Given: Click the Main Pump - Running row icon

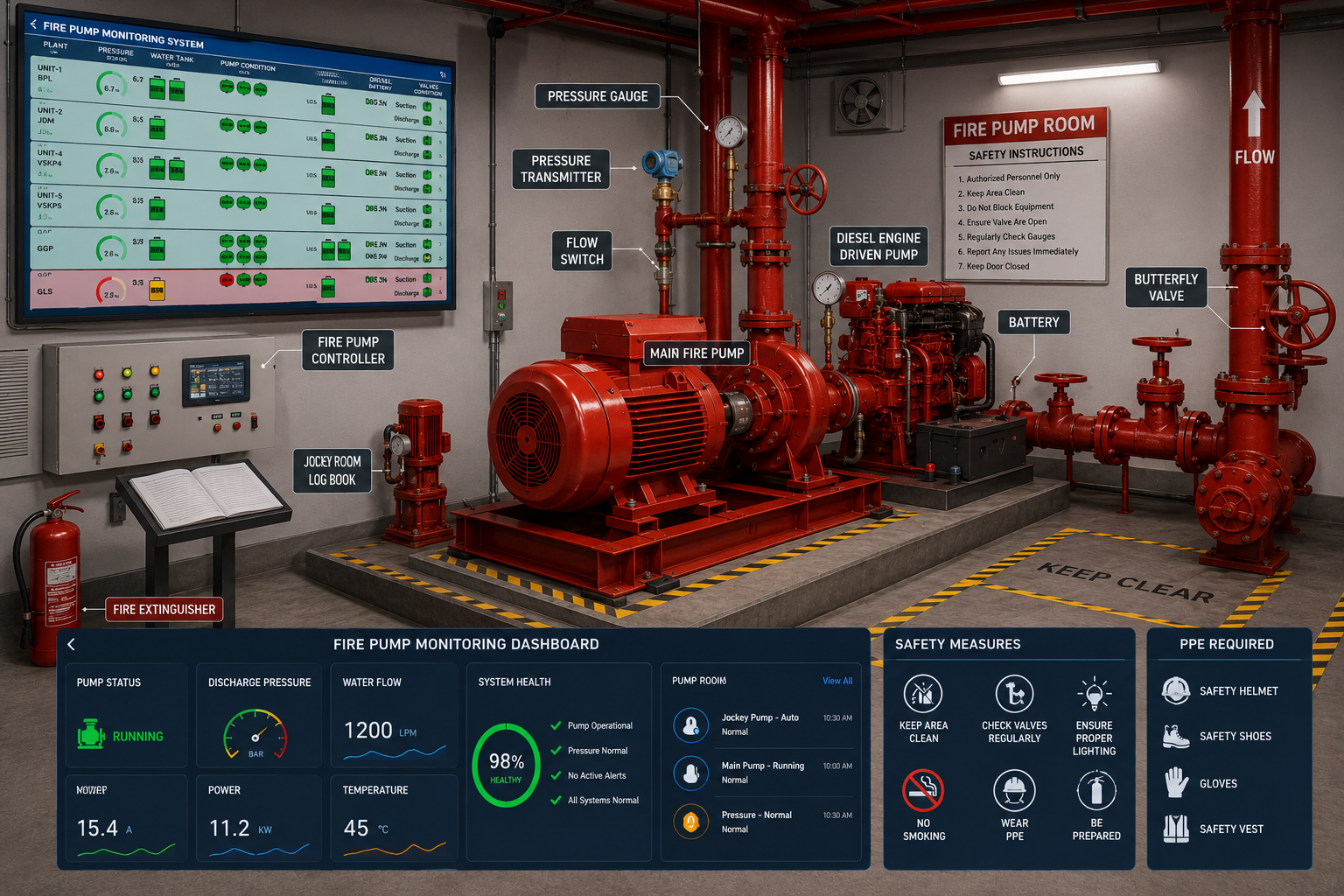Looking at the screenshot, I should click(x=691, y=773).
